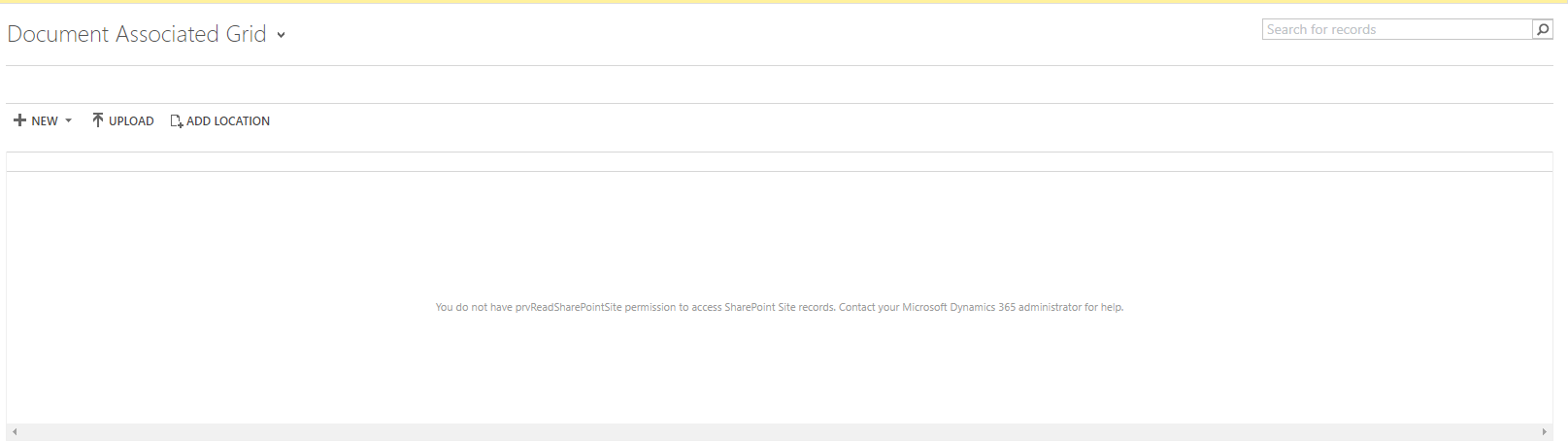The width and height of the screenshot is (1568, 441).
Task: Click the NEW button
Action: click(44, 121)
